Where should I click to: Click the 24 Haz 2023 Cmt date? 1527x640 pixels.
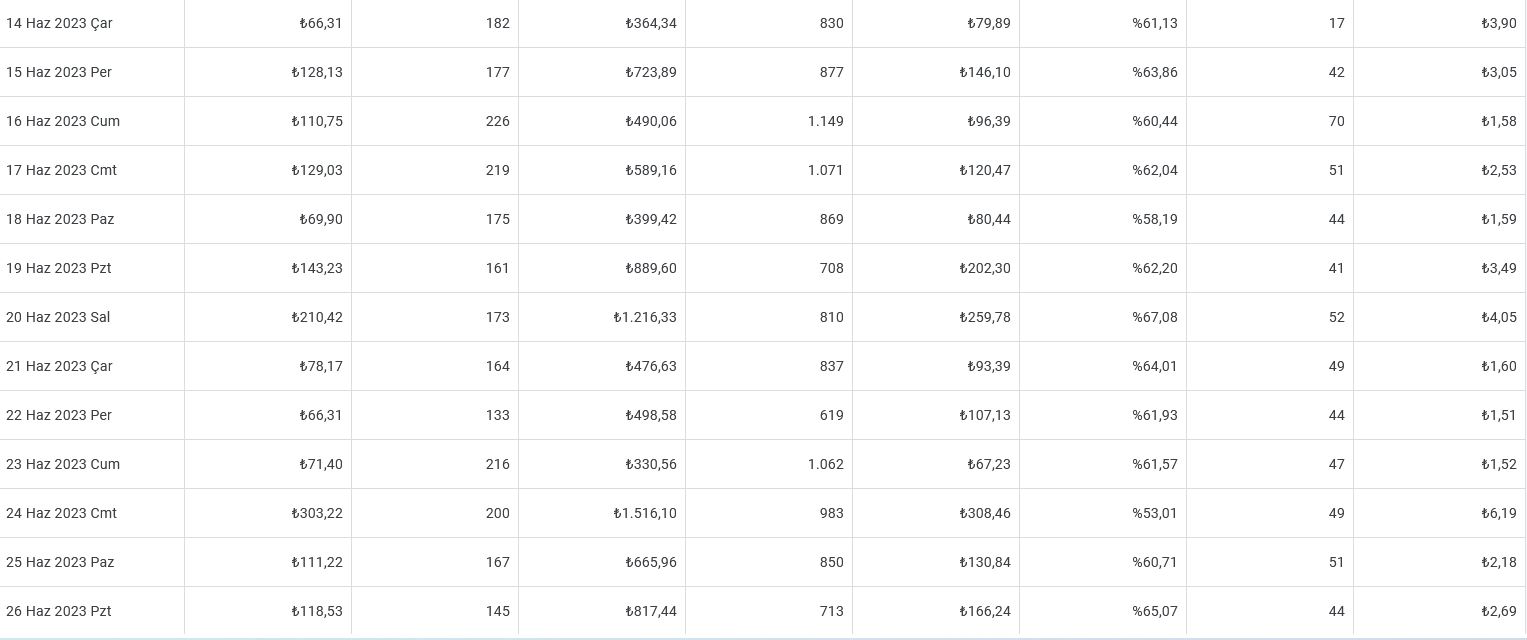point(61,513)
